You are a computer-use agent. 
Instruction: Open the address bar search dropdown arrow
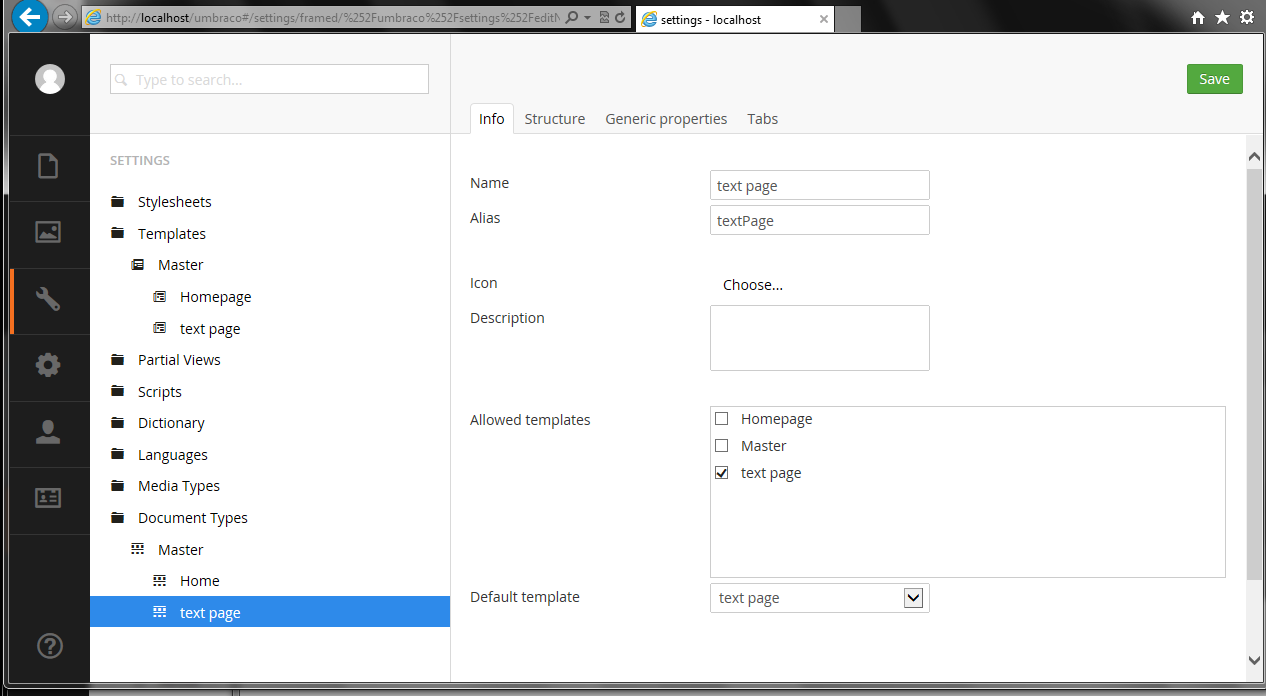point(587,18)
